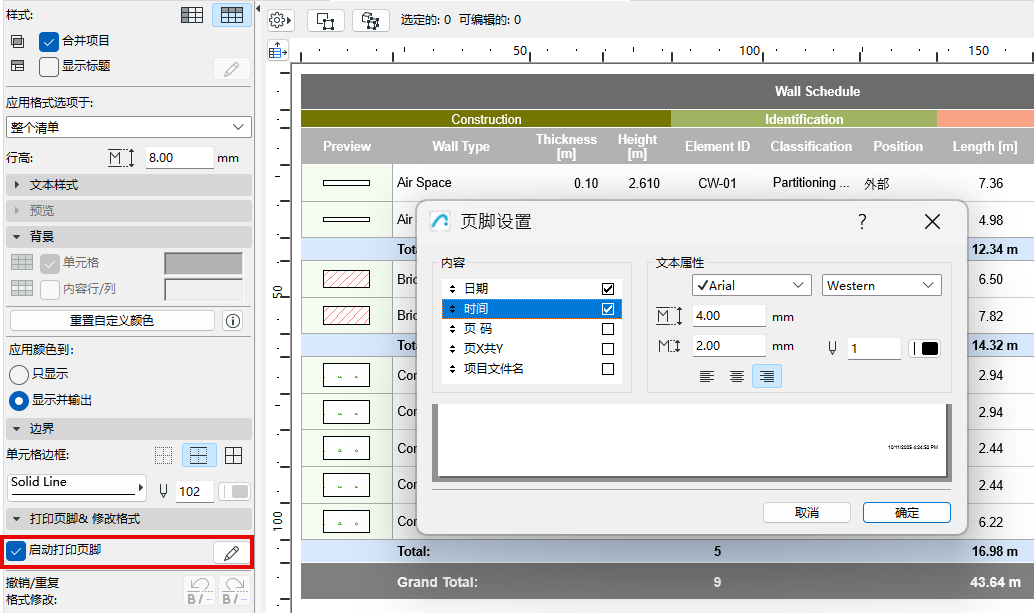Open the Western script dropdown
1034x613 pixels.
tap(881, 285)
